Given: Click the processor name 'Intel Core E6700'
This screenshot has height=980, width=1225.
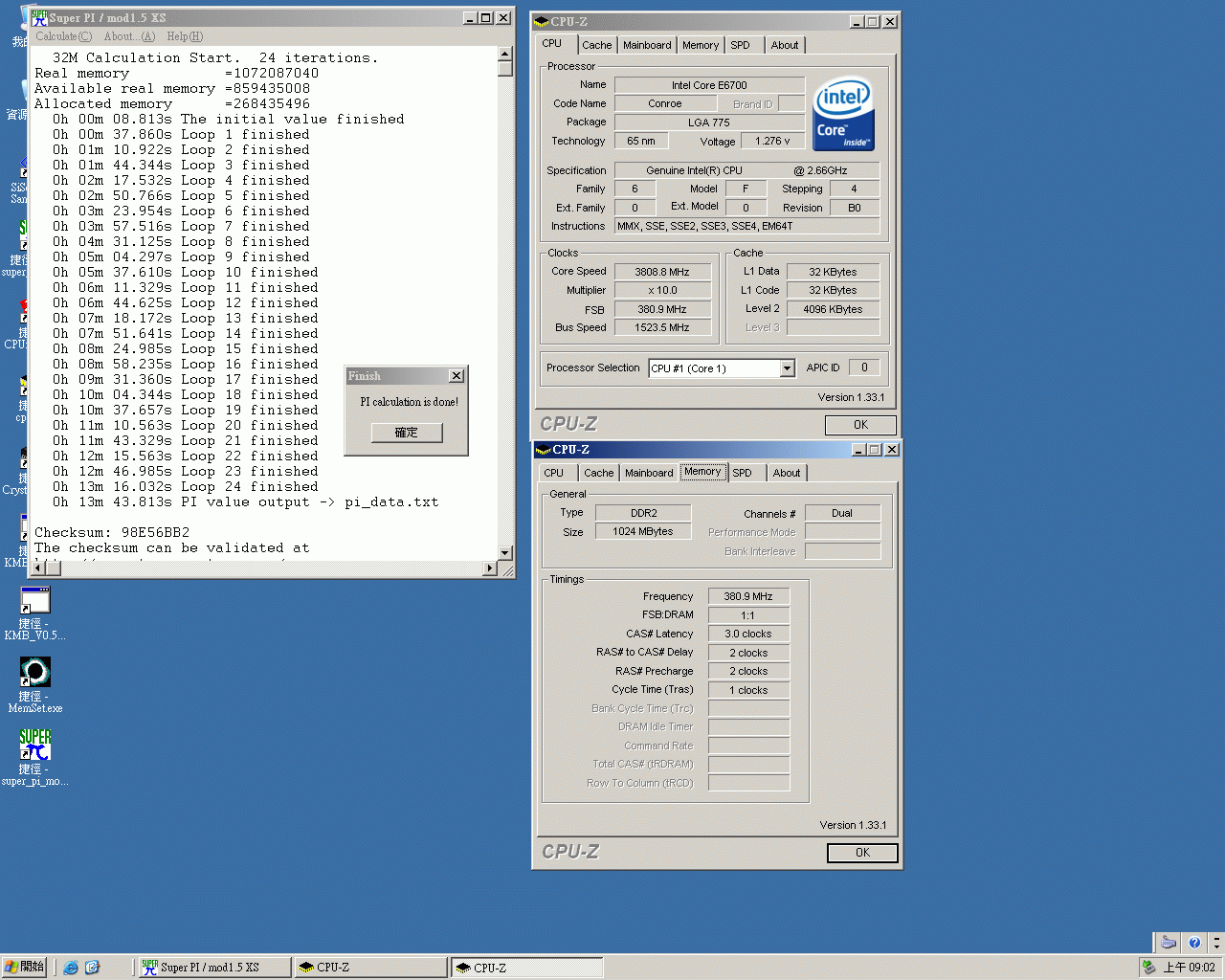Looking at the screenshot, I should [x=709, y=85].
